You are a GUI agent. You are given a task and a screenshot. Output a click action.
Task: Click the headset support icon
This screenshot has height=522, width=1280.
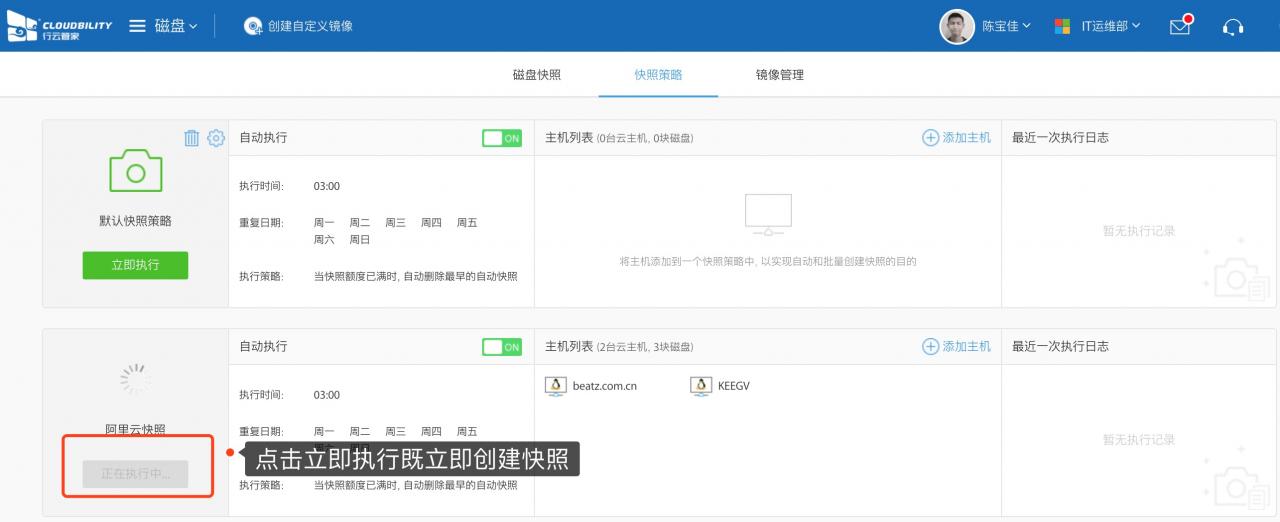click(x=1233, y=27)
